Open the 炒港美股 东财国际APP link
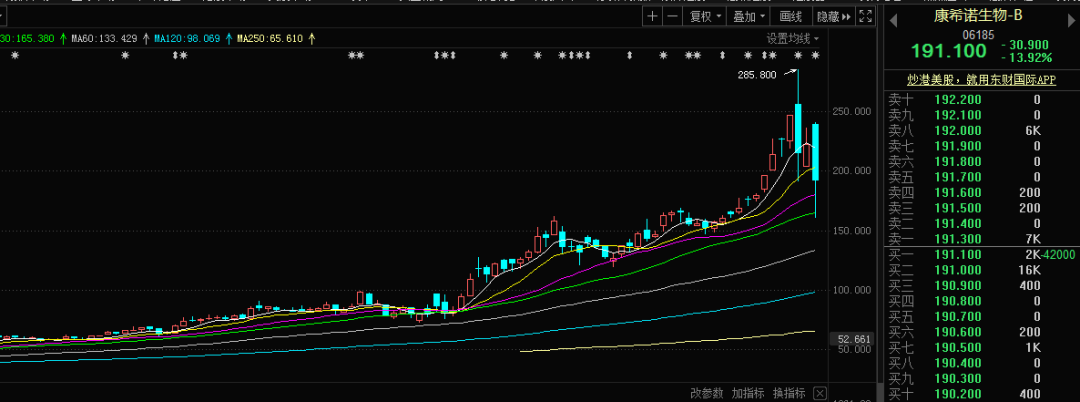 point(980,79)
